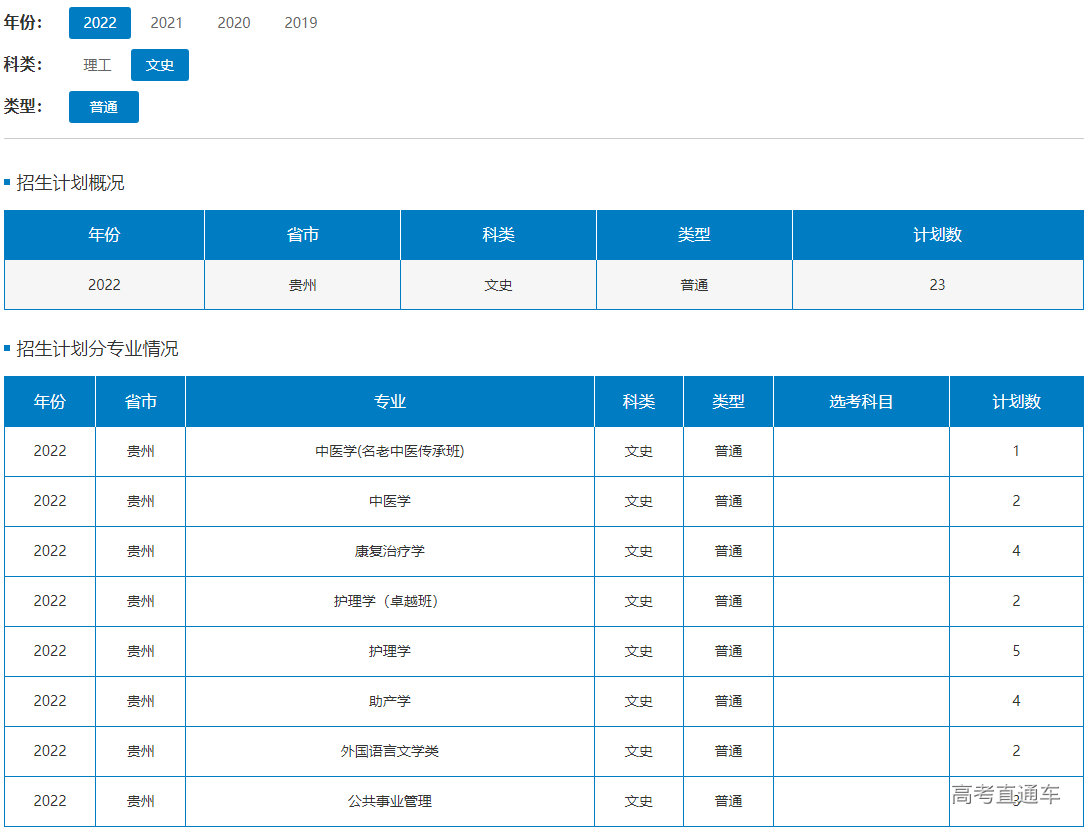The width and height of the screenshot is (1089, 834).
Task: Choose the 2020 year filter
Action: click(234, 23)
